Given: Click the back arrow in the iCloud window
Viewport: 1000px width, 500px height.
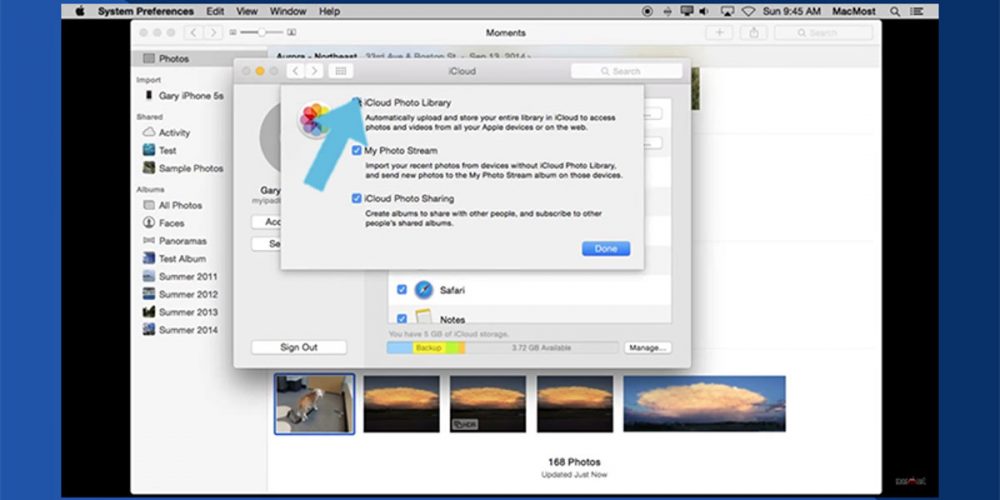Looking at the screenshot, I should click(x=295, y=71).
